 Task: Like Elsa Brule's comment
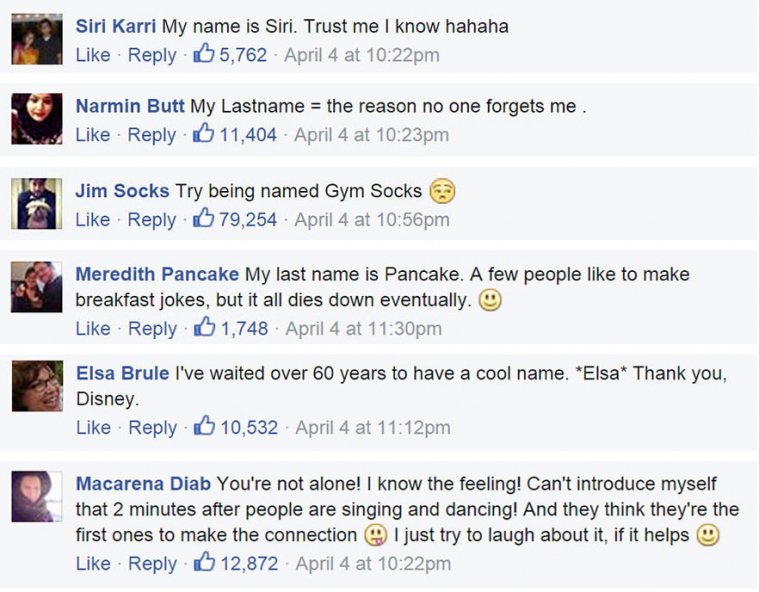pyautogui.click(x=93, y=428)
